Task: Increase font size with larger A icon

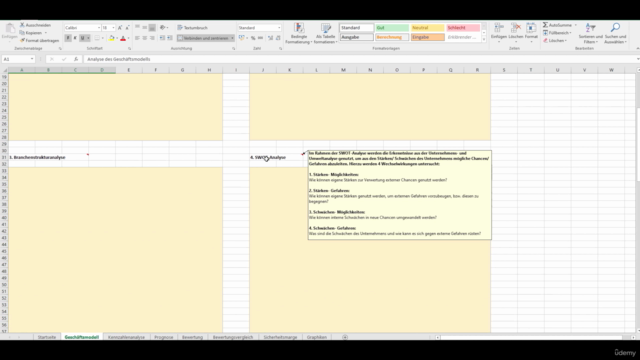Action: coord(120,28)
